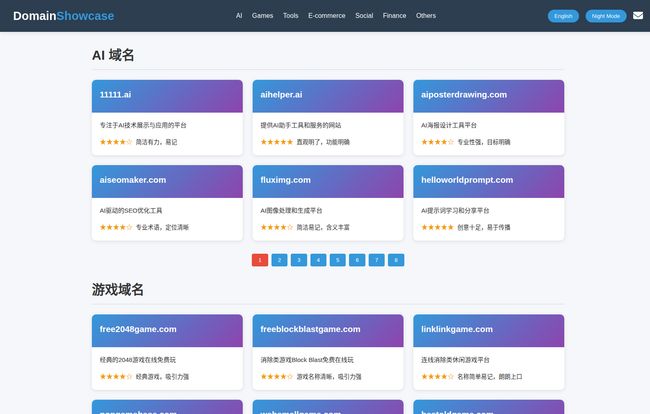
Task: Click description 'AI海报设计工具平台'
Action: 449,125
